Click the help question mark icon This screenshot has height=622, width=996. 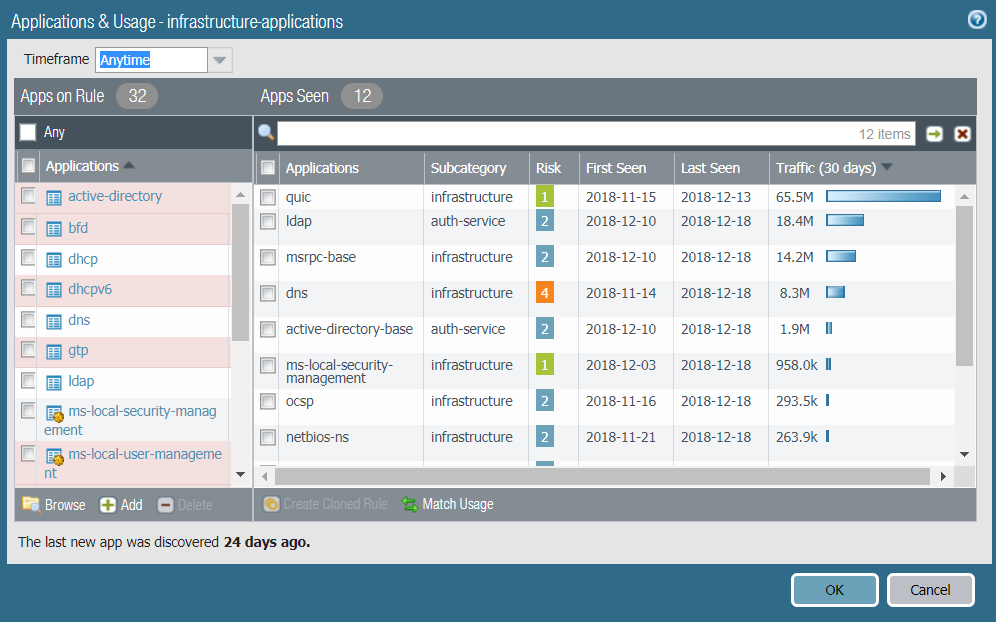click(977, 20)
